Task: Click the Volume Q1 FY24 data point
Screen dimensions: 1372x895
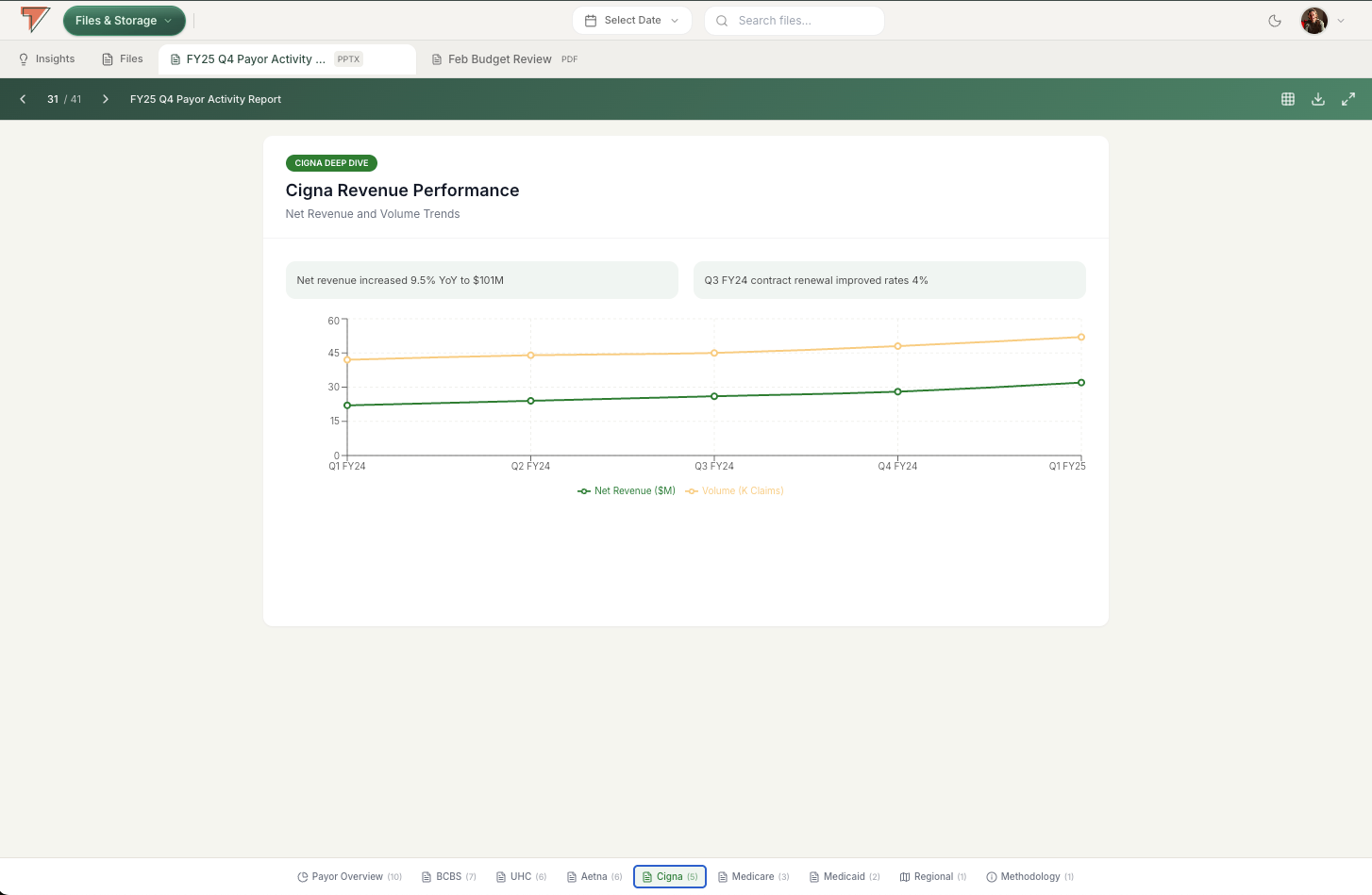Action: [x=347, y=360]
